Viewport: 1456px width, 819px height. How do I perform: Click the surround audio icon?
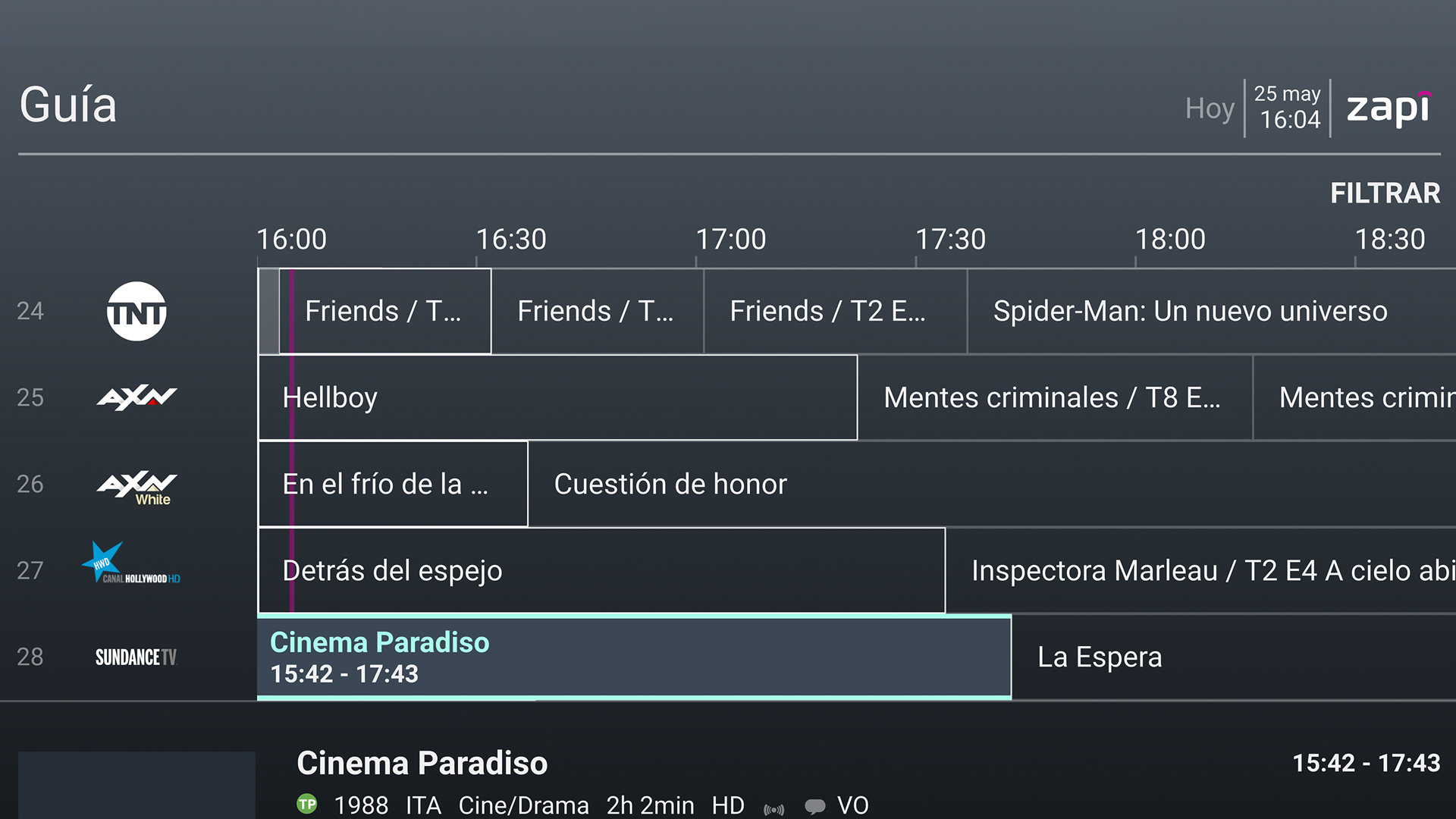point(773,808)
